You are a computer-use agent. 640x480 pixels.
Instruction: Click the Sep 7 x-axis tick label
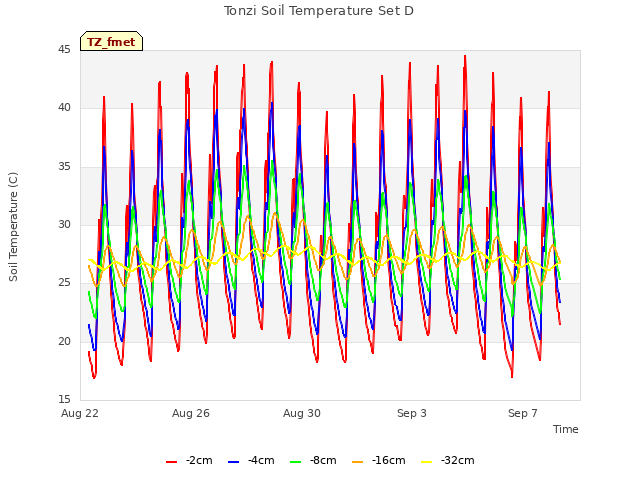(x=523, y=413)
